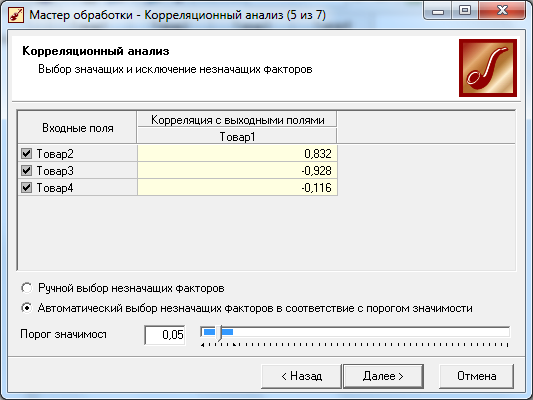Proceed with the Далее button
This screenshot has height=400, width=533.
pos(383,376)
